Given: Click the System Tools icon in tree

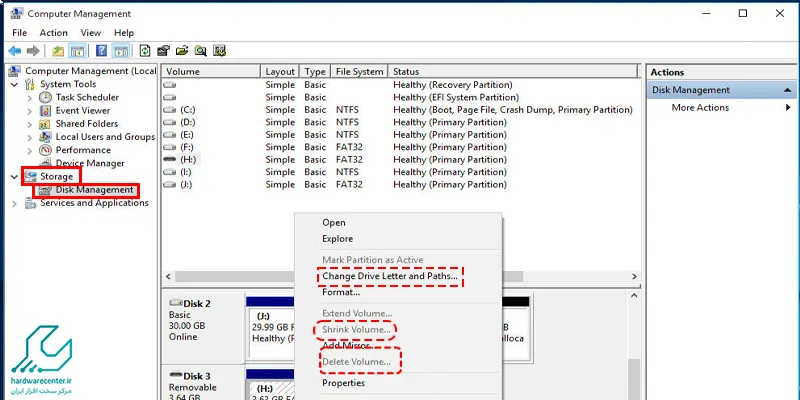Looking at the screenshot, I should click(x=30, y=84).
